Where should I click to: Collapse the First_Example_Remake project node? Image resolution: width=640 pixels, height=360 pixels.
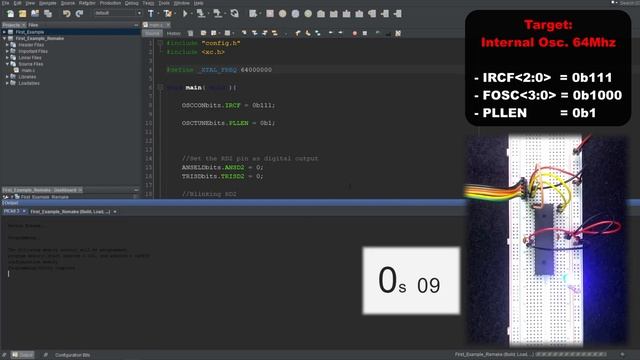click(4, 38)
